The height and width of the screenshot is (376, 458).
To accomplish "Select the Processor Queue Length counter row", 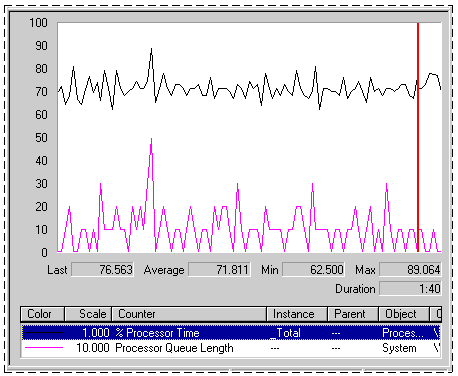I will (x=231, y=348).
